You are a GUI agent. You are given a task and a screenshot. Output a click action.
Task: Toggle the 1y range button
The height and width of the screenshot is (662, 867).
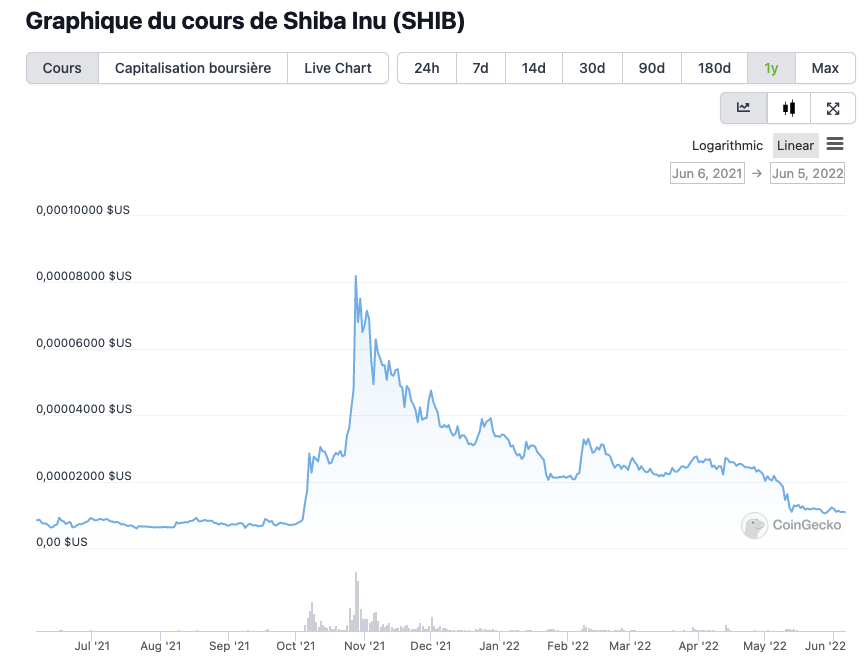tap(771, 68)
